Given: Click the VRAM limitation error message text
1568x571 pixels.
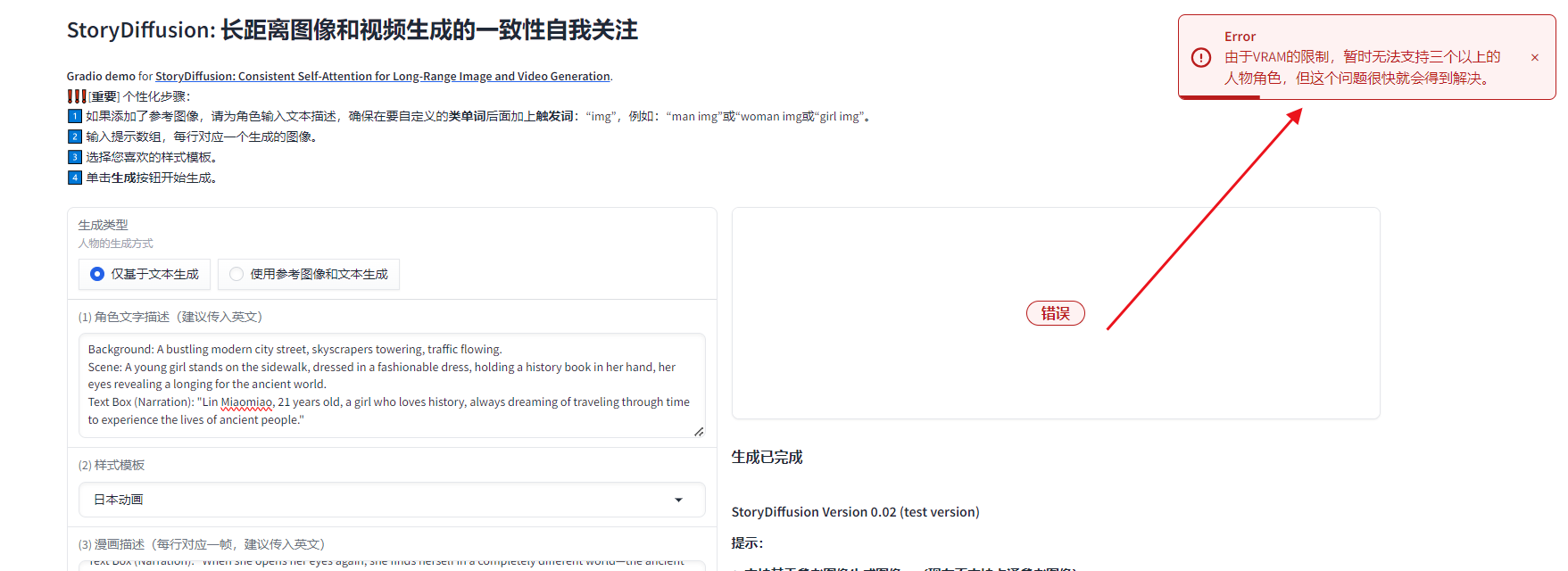Looking at the screenshot, I should (1363, 68).
